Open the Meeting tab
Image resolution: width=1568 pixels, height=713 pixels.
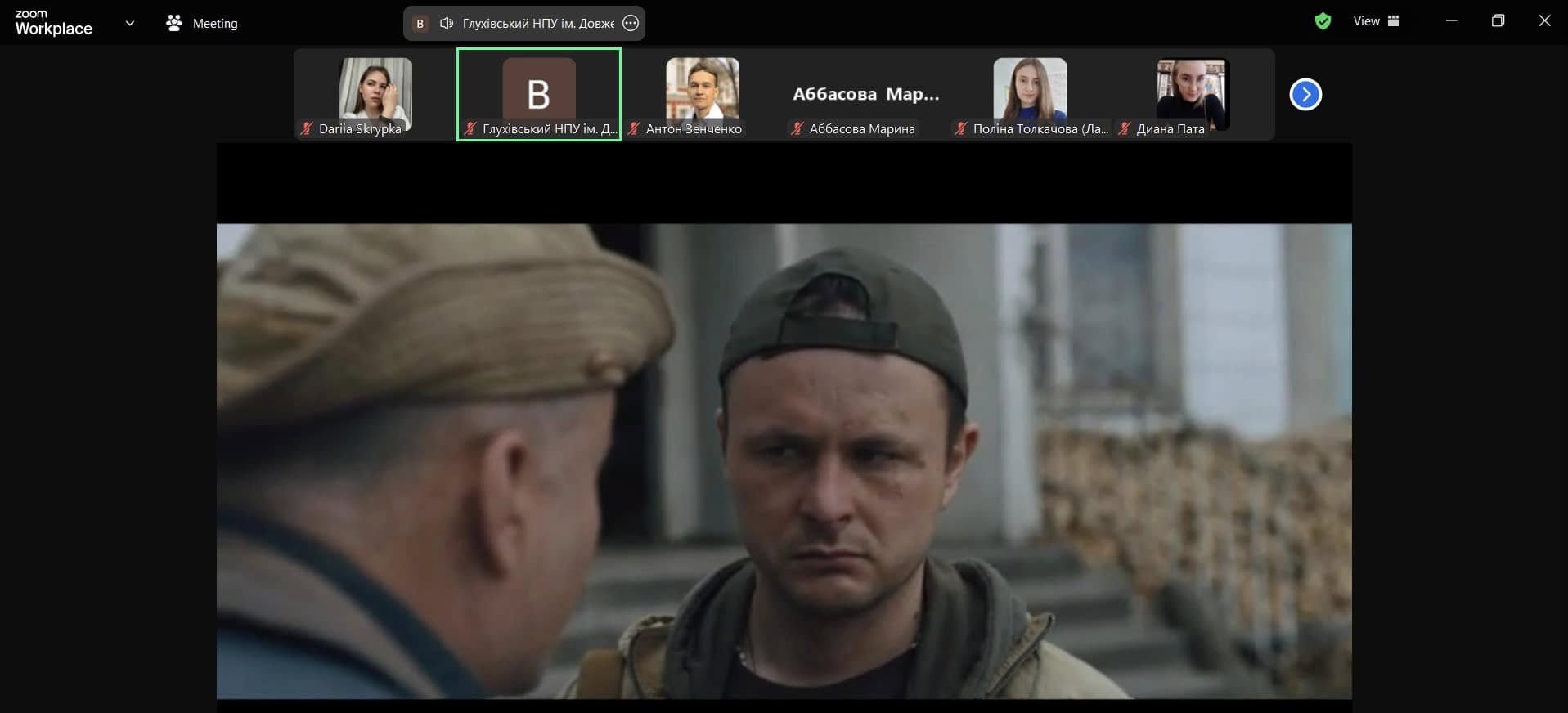coord(202,23)
